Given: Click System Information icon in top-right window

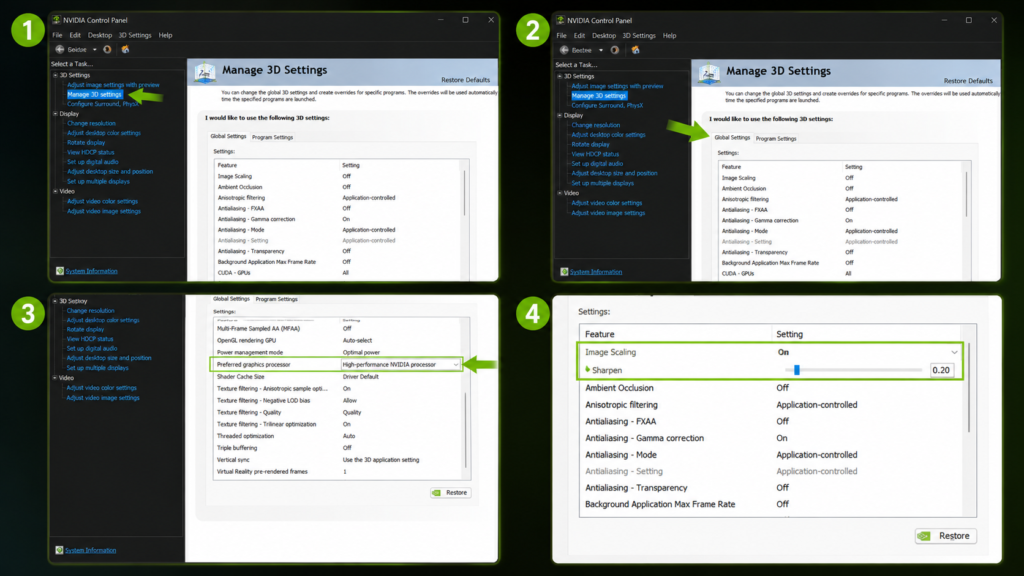Looking at the screenshot, I should coord(564,272).
